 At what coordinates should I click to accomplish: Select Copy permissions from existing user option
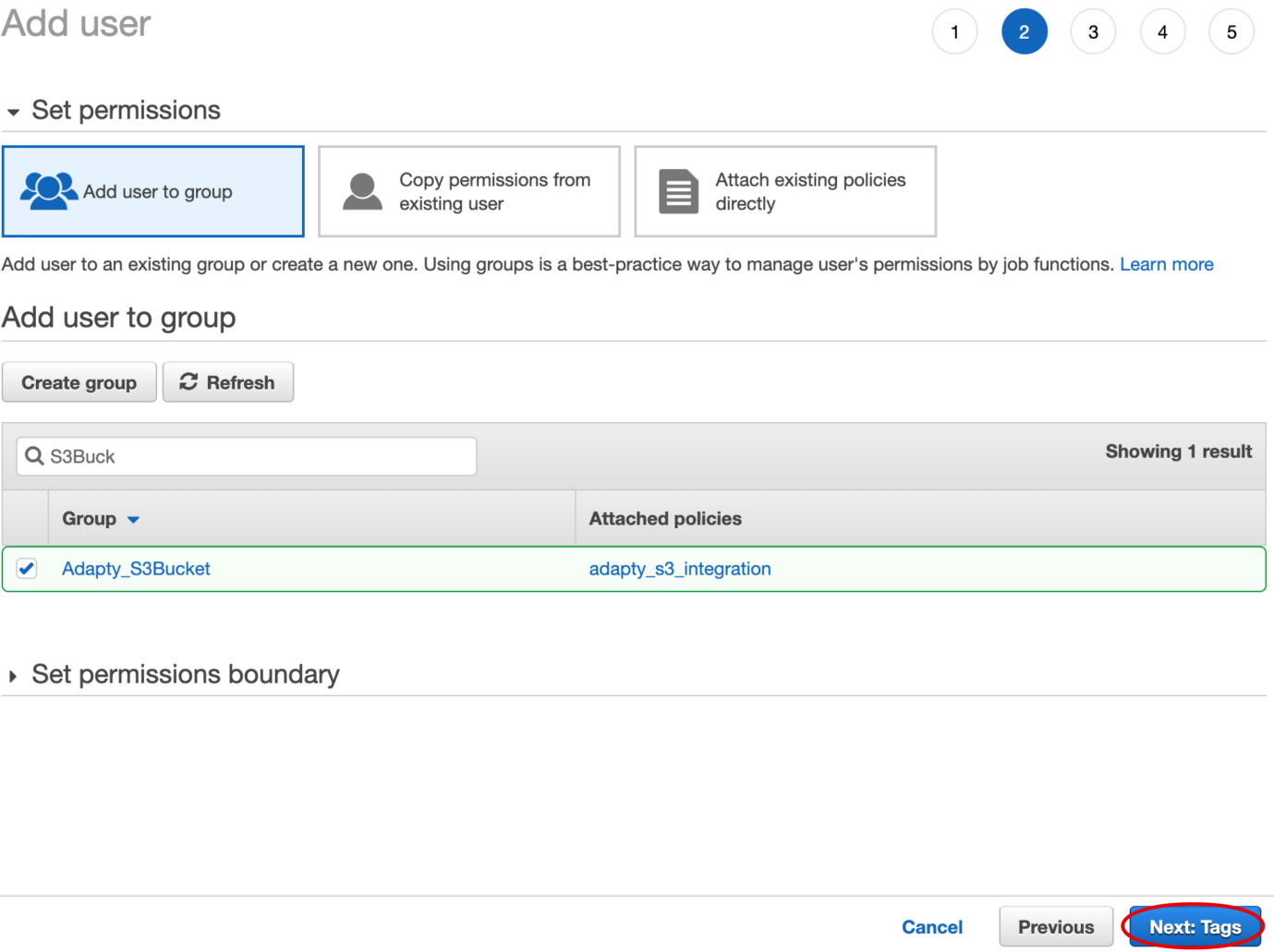[x=468, y=191]
